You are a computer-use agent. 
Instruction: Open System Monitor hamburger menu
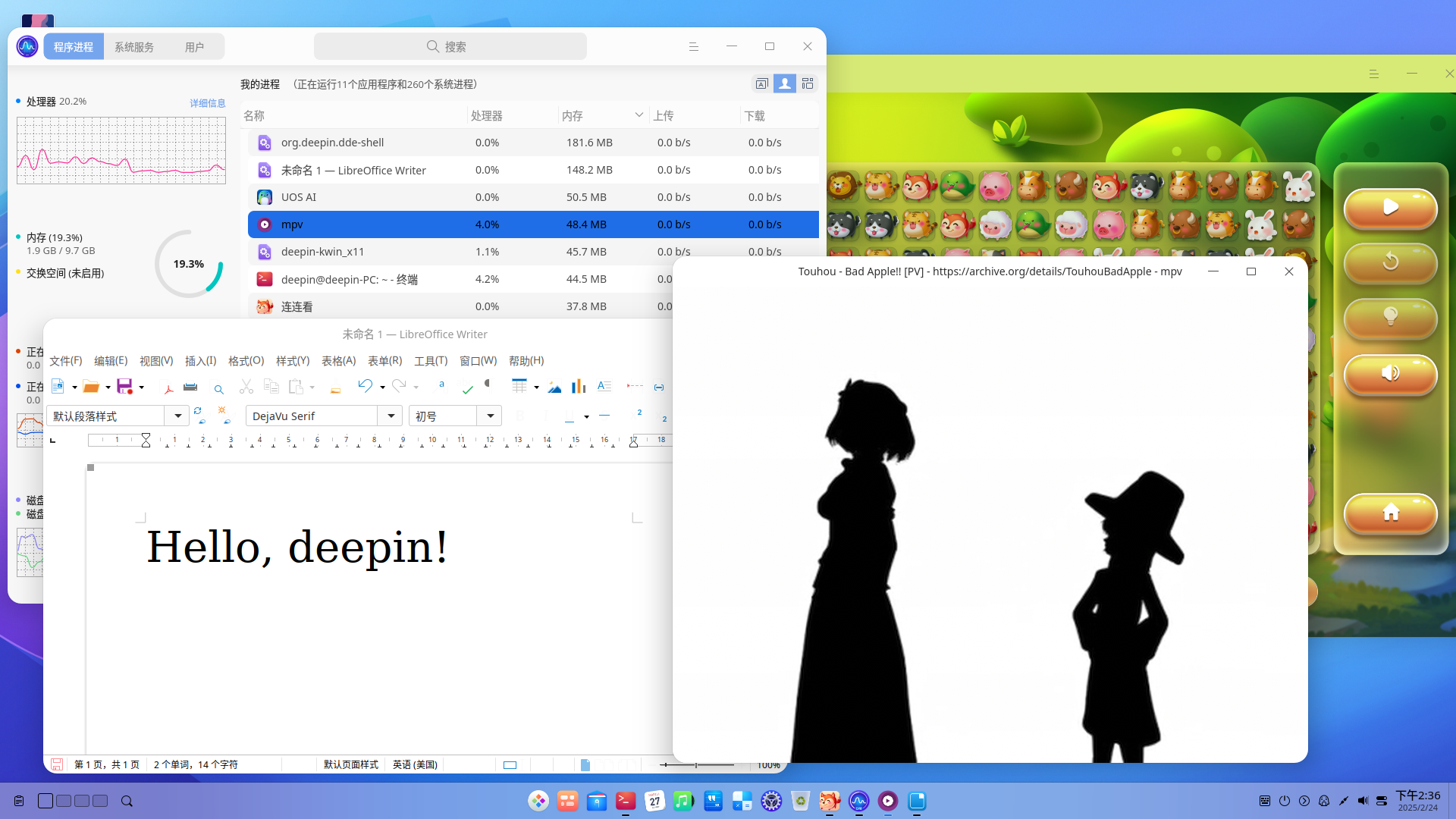[x=693, y=46]
